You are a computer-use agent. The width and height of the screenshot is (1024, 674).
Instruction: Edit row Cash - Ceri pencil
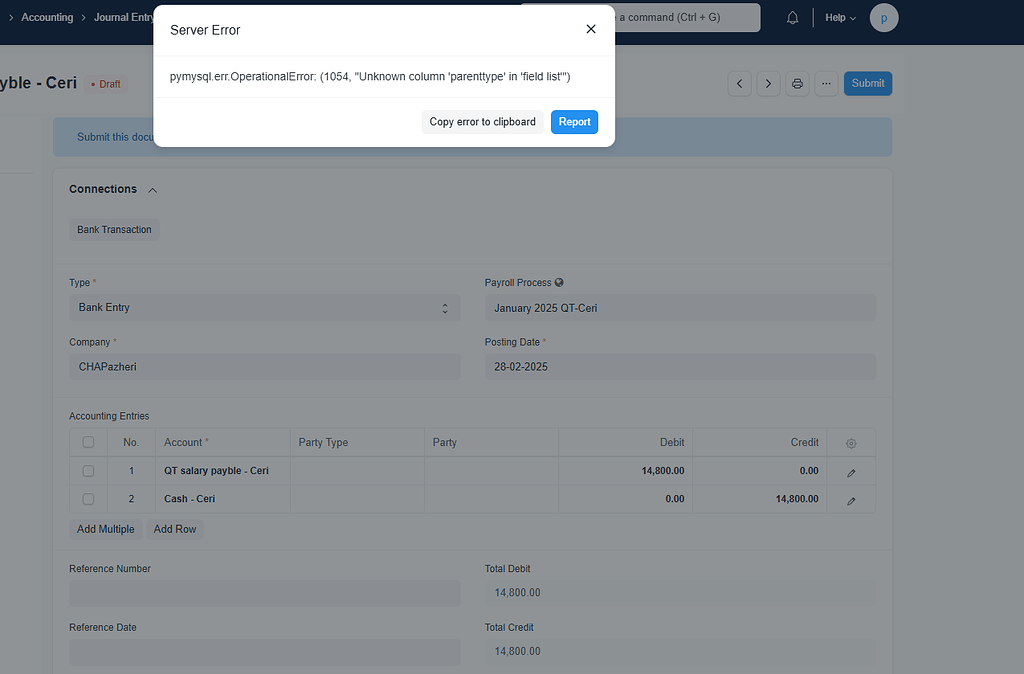coord(851,501)
